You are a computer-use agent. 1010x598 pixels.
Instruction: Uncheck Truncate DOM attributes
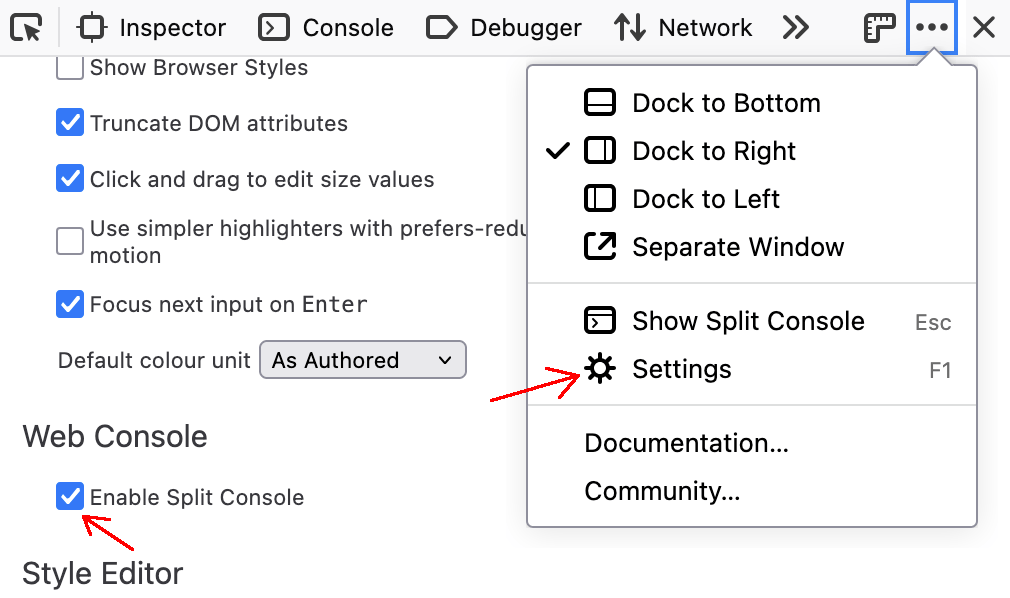click(x=69, y=122)
